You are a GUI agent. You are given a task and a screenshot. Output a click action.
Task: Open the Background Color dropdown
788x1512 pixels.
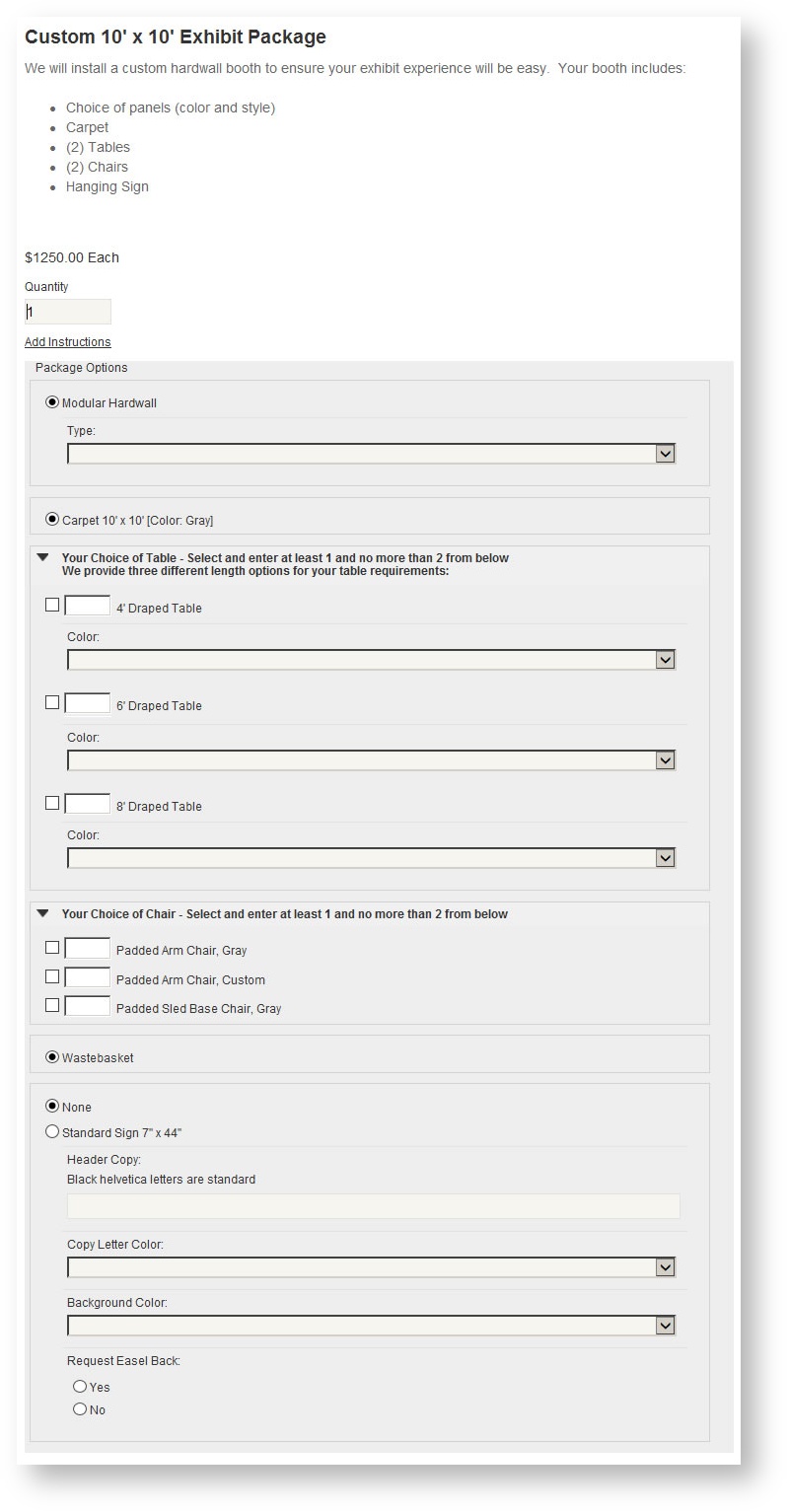tap(371, 1326)
